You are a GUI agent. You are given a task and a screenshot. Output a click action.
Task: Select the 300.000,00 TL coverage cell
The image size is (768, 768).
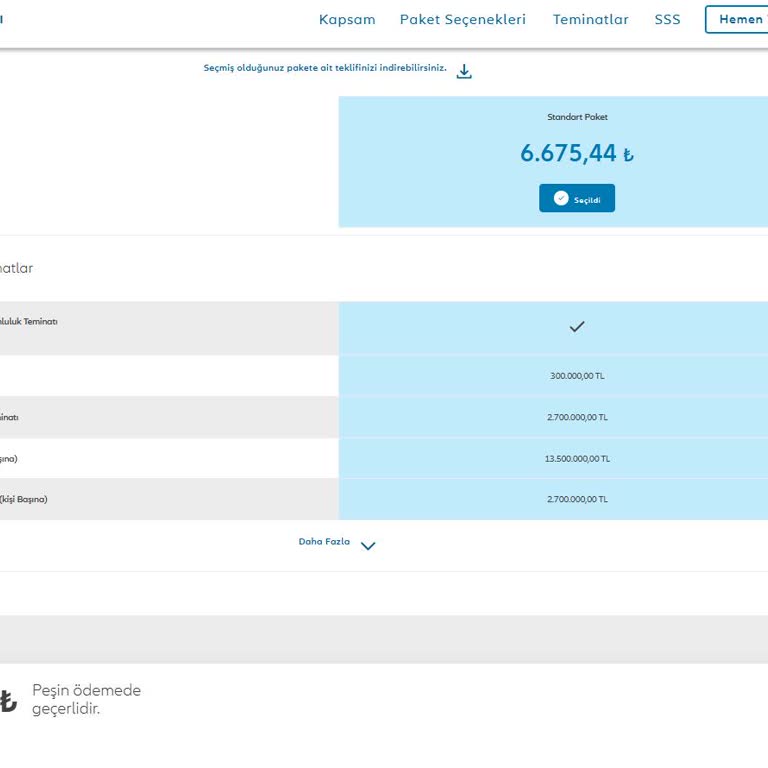click(577, 376)
